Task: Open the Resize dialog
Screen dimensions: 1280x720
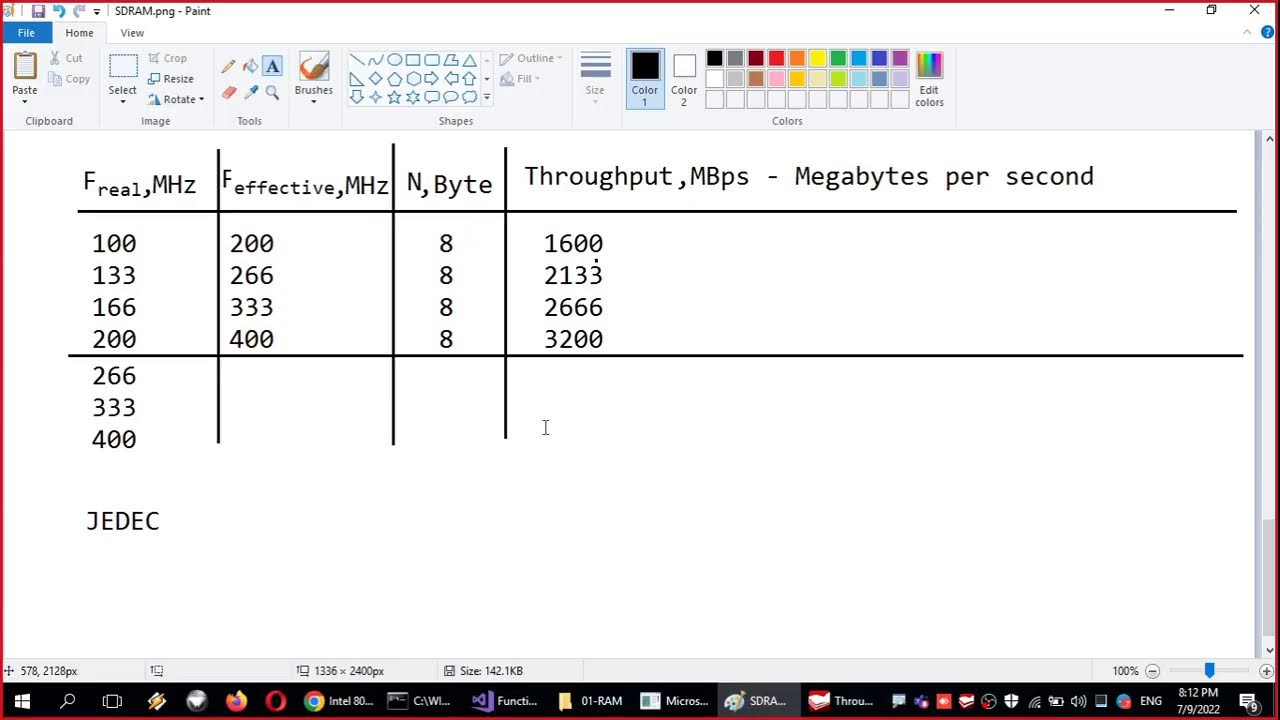Action: (x=170, y=79)
